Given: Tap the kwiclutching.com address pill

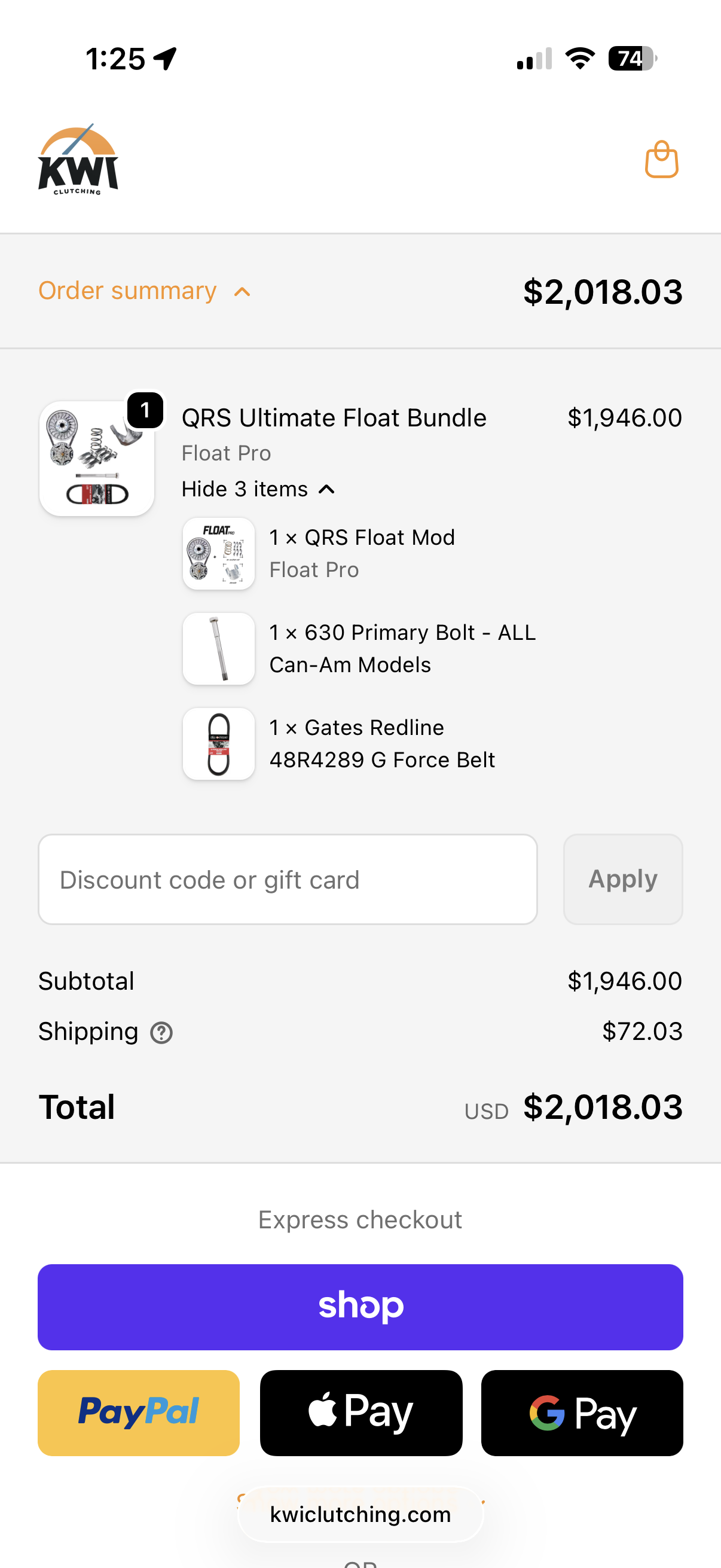Looking at the screenshot, I should pos(360,1514).
